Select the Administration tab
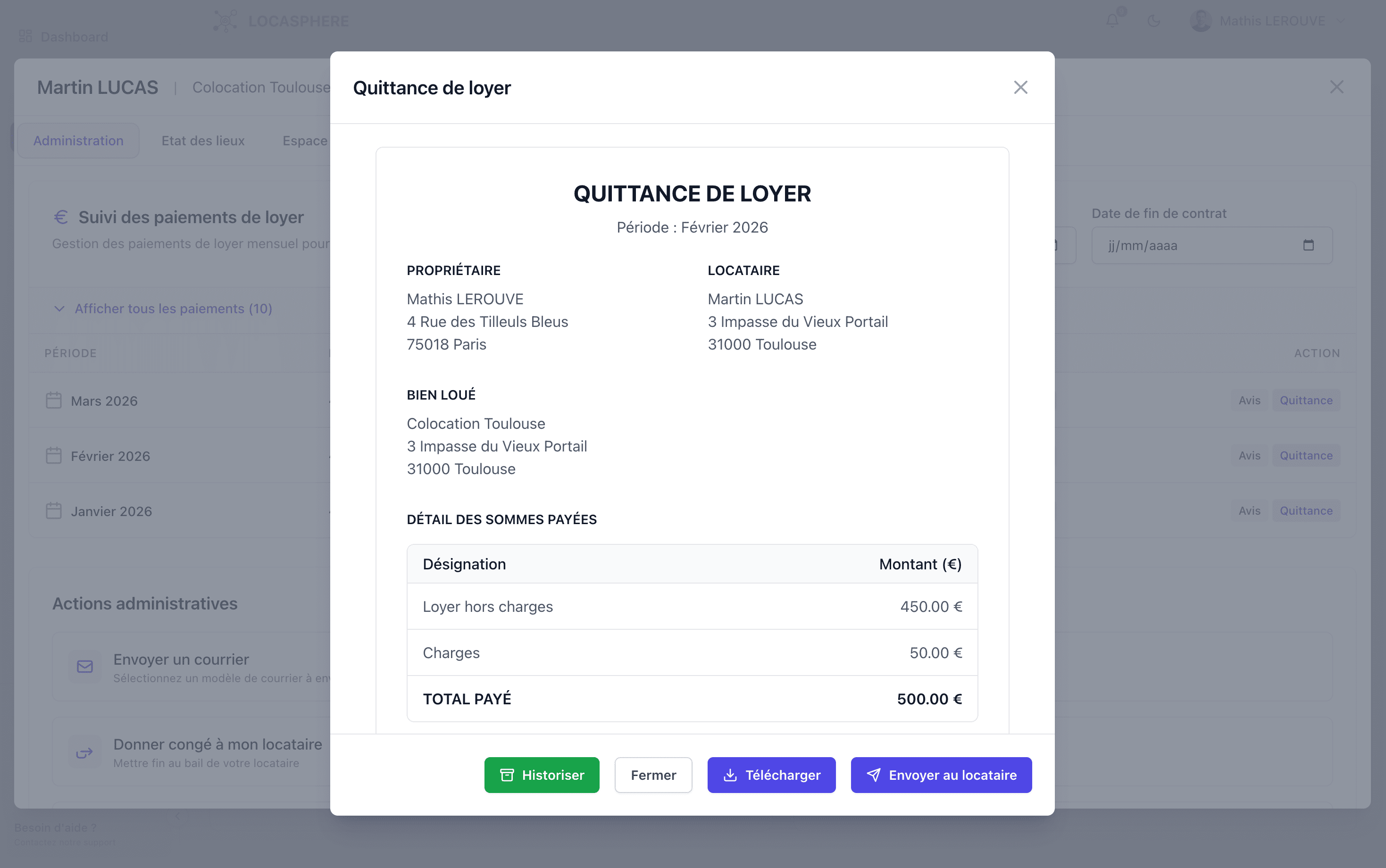The height and width of the screenshot is (868, 1386). pos(78,140)
